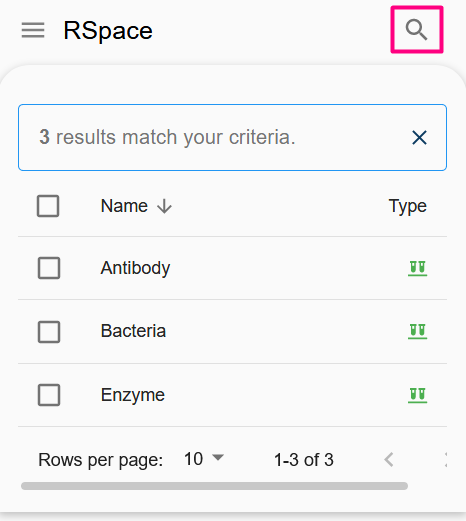
Task: Open search with magnifier icon
Action: pos(417,30)
